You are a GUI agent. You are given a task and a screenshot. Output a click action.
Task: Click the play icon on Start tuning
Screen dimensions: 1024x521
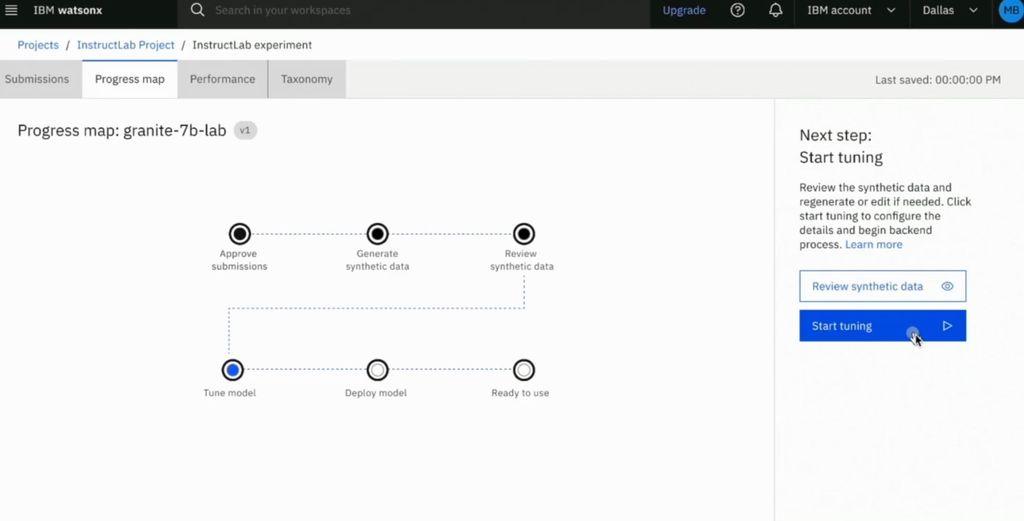click(948, 326)
